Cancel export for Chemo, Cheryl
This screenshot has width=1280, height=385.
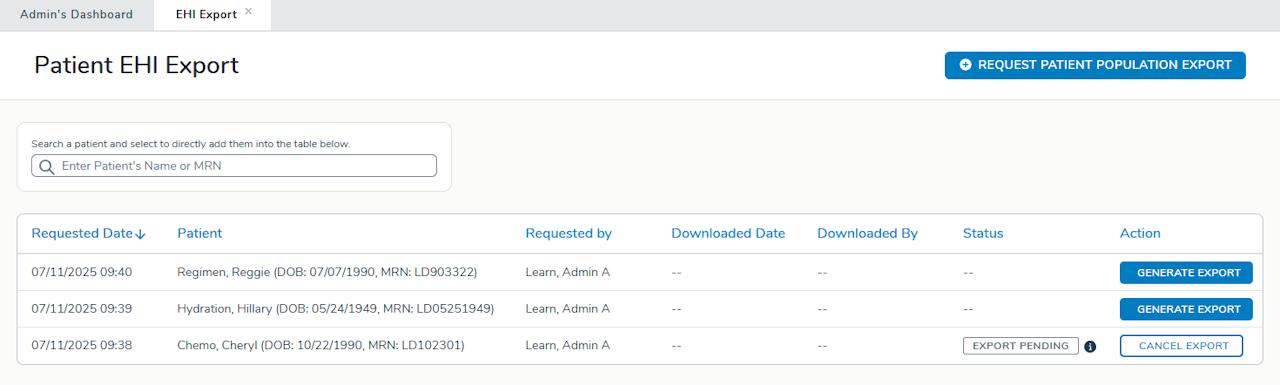point(1181,346)
